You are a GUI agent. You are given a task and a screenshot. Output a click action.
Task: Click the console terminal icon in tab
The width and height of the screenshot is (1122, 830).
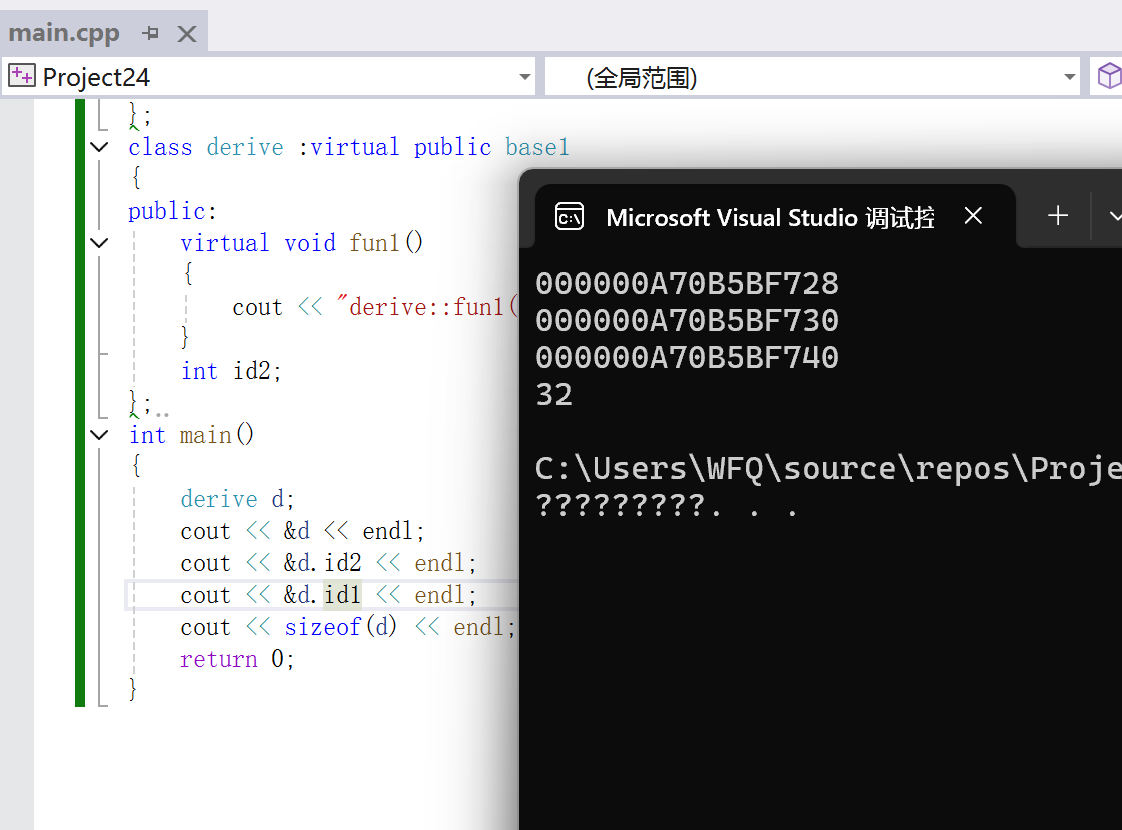(570, 216)
